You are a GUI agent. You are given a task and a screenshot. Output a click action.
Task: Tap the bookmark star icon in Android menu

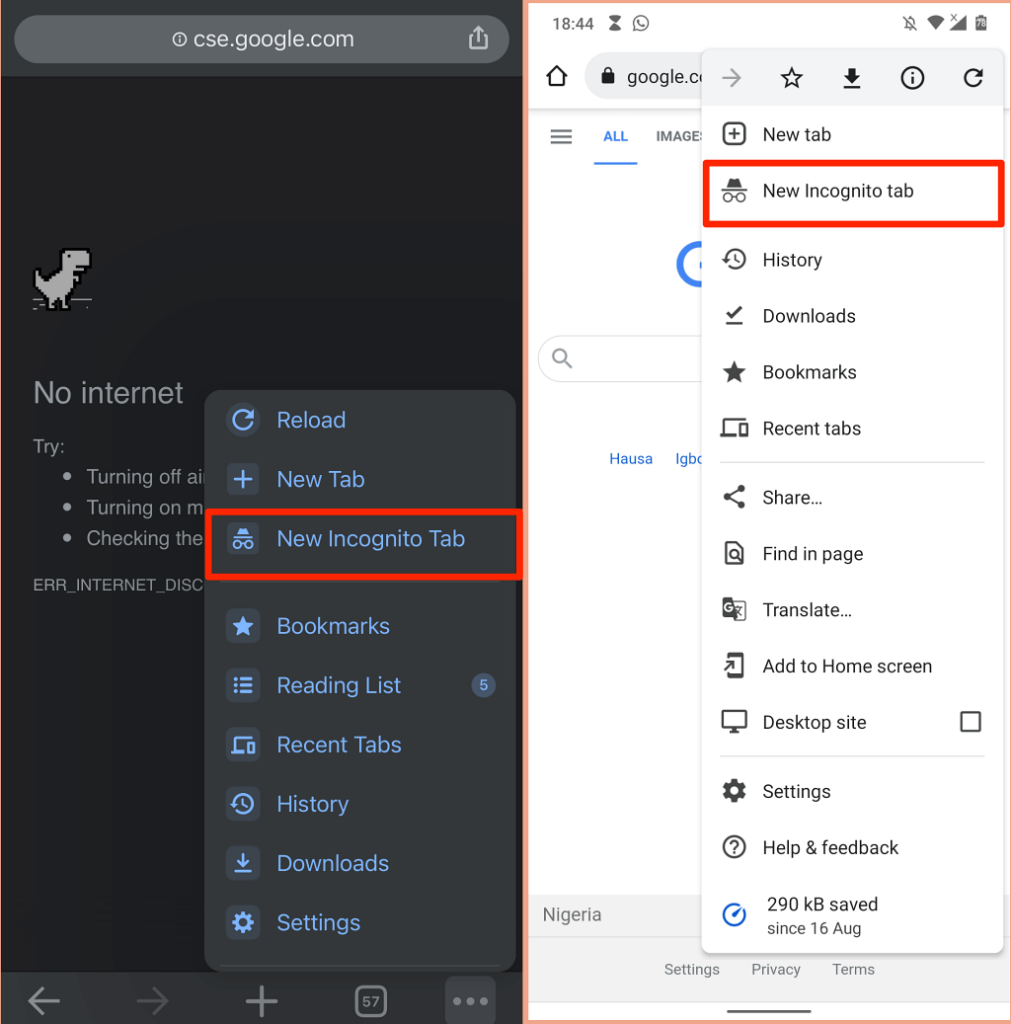[791, 78]
